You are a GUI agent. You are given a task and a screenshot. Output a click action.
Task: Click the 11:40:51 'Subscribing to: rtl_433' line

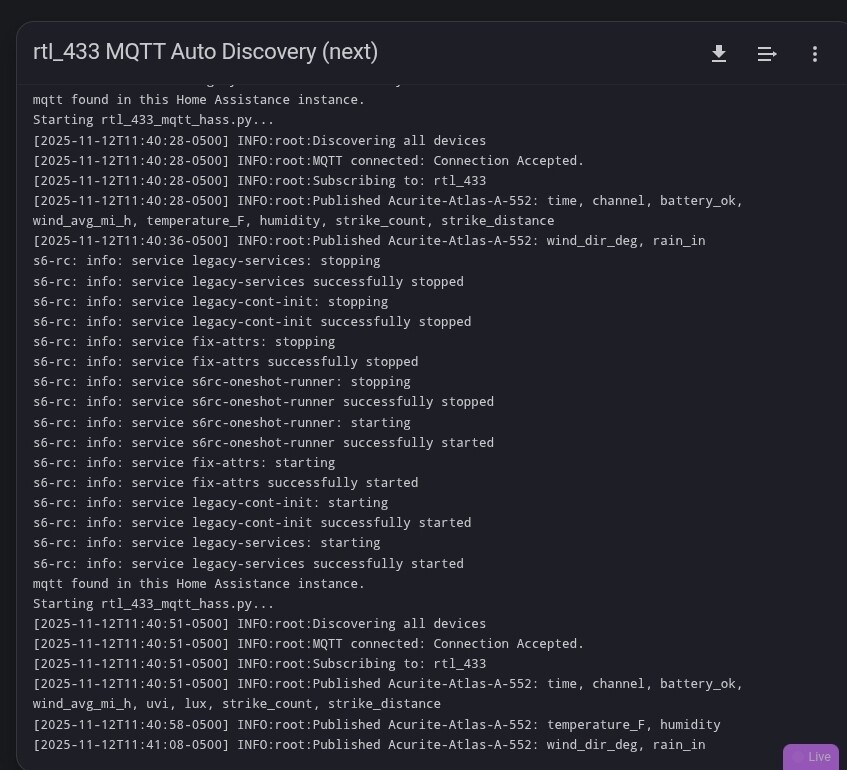(259, 664)
